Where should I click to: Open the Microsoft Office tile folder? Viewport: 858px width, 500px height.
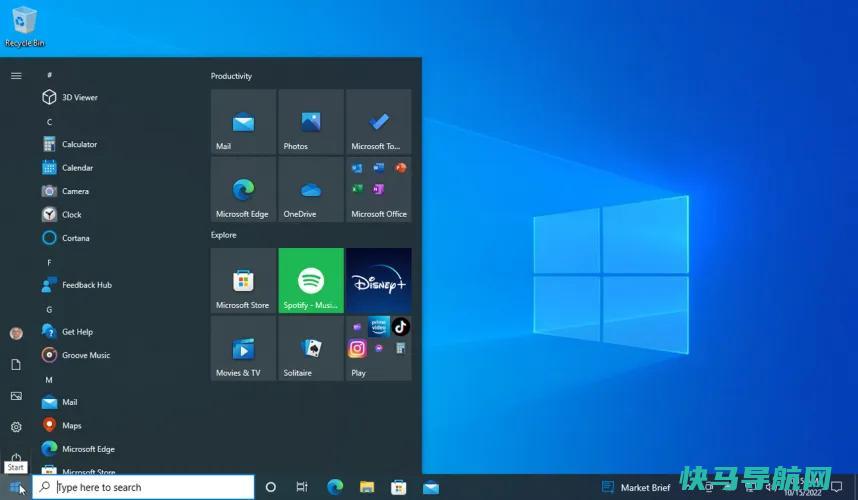[379, 190]
